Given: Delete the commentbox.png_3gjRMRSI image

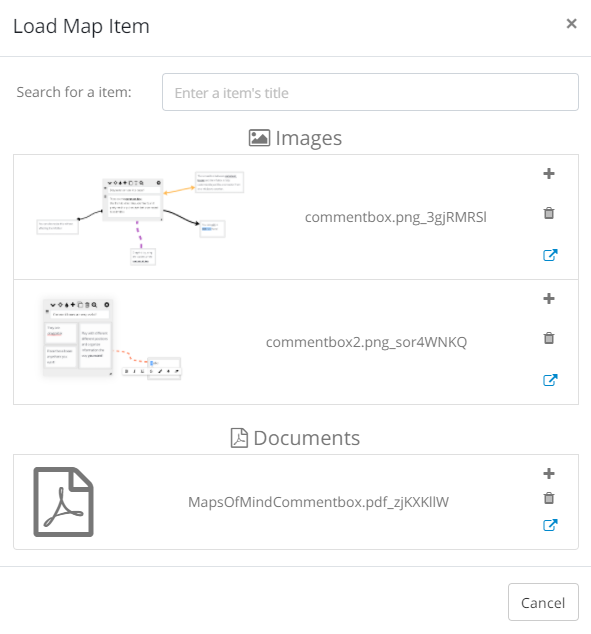Looking at the screenshot, I should [x=549, y=213].
